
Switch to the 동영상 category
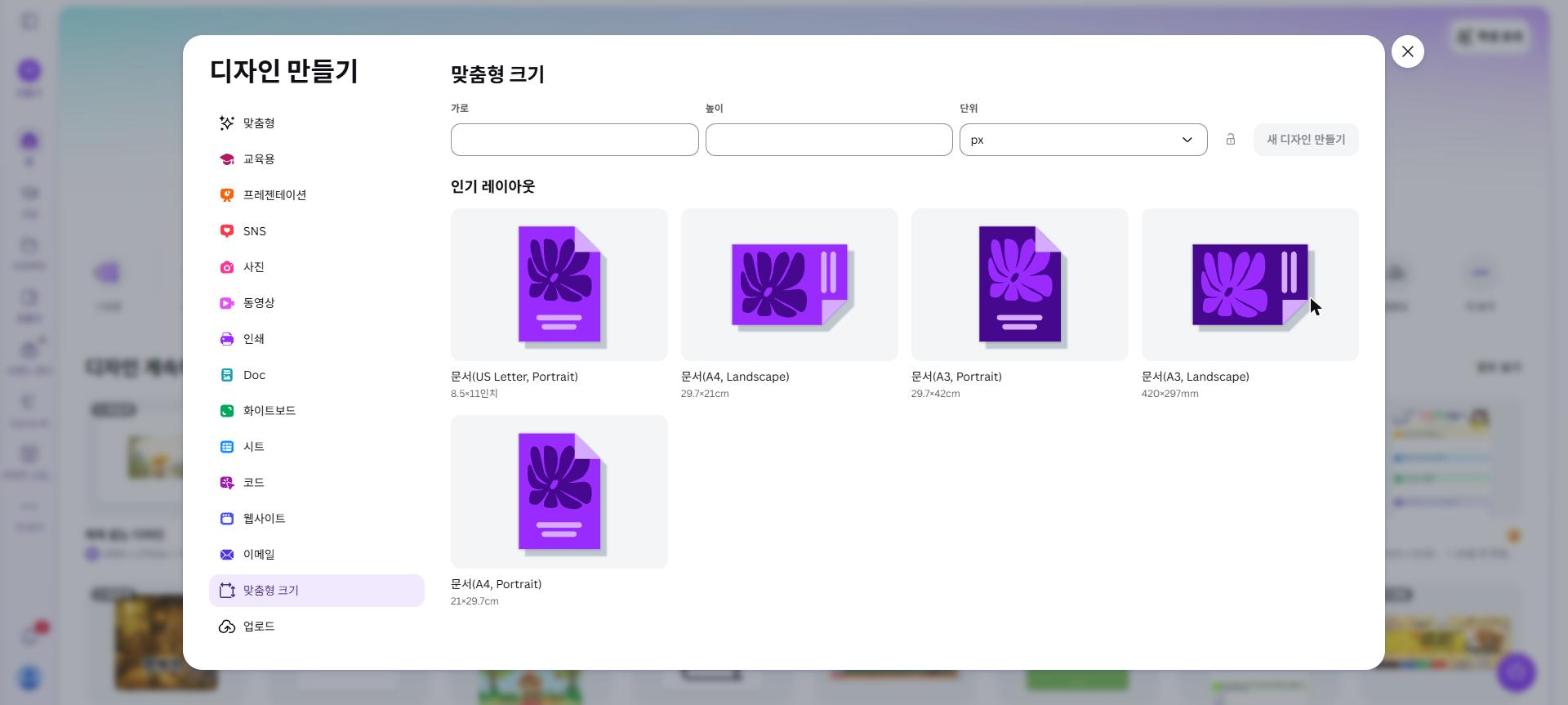click(x=316, y=303)
